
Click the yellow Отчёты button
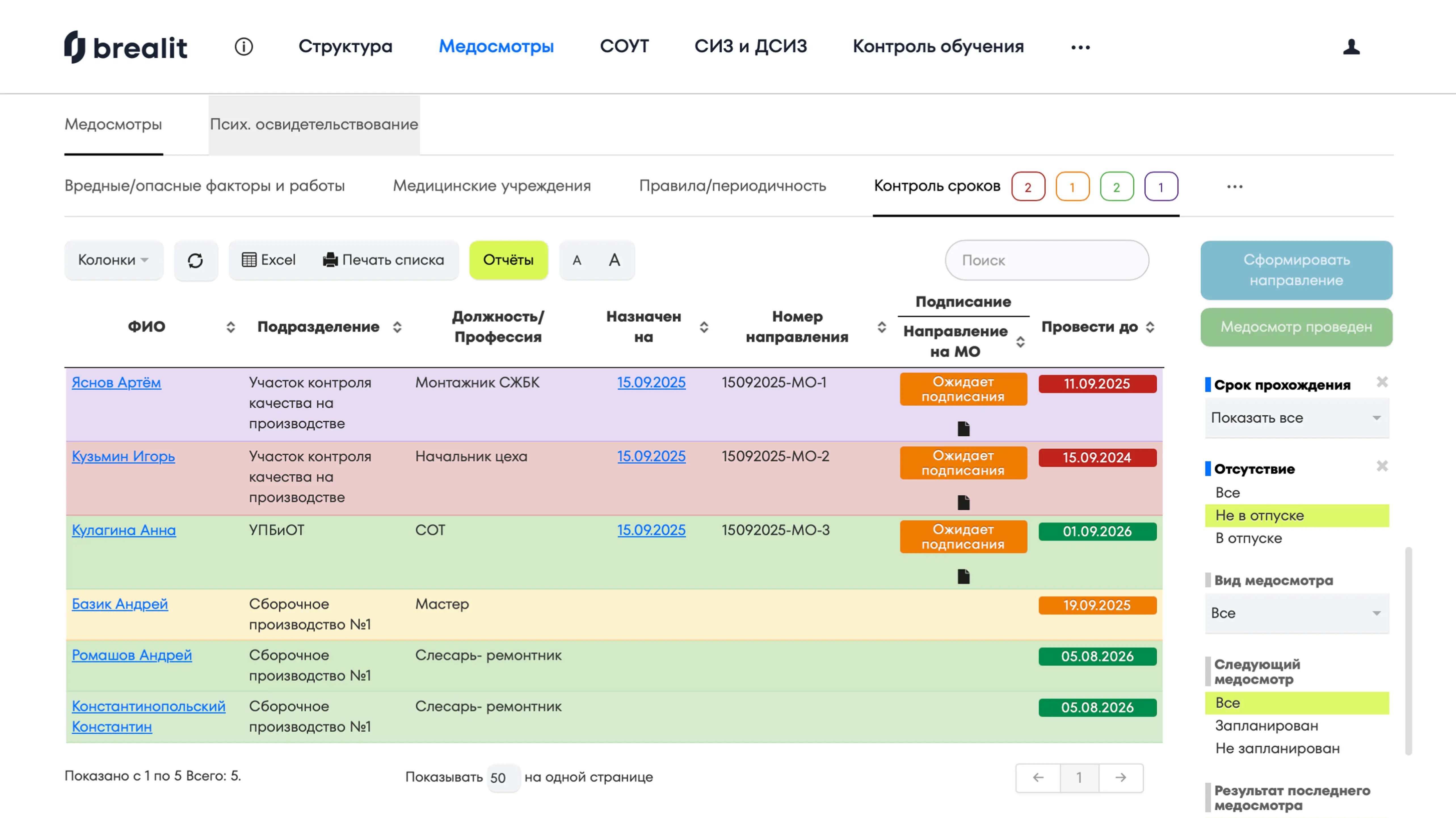tap(508, 260)
